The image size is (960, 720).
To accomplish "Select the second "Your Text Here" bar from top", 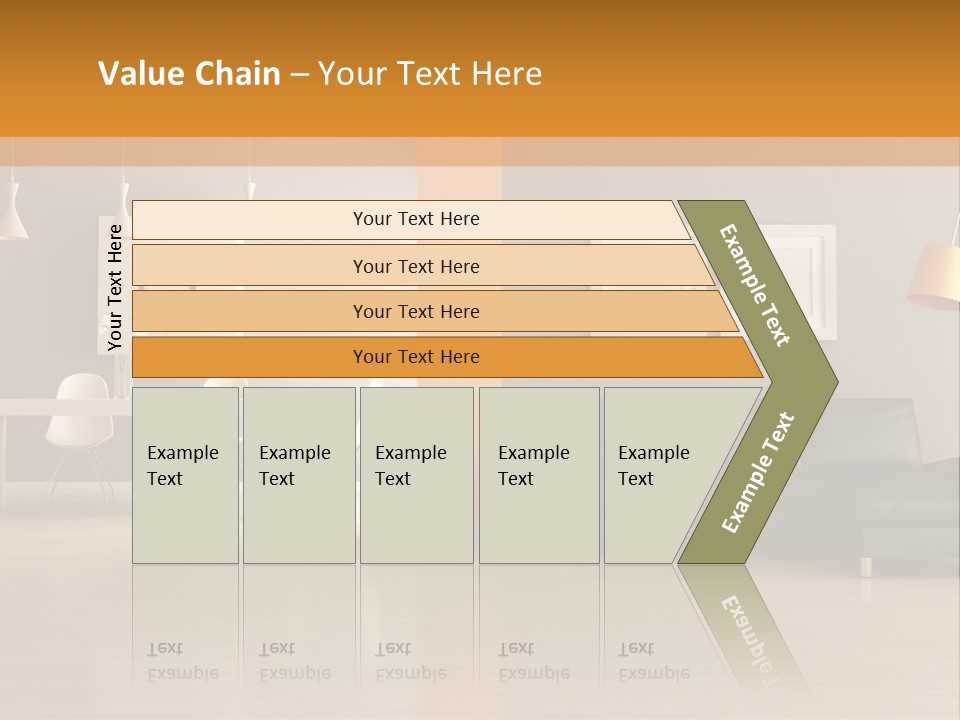I will coord(416,266).
